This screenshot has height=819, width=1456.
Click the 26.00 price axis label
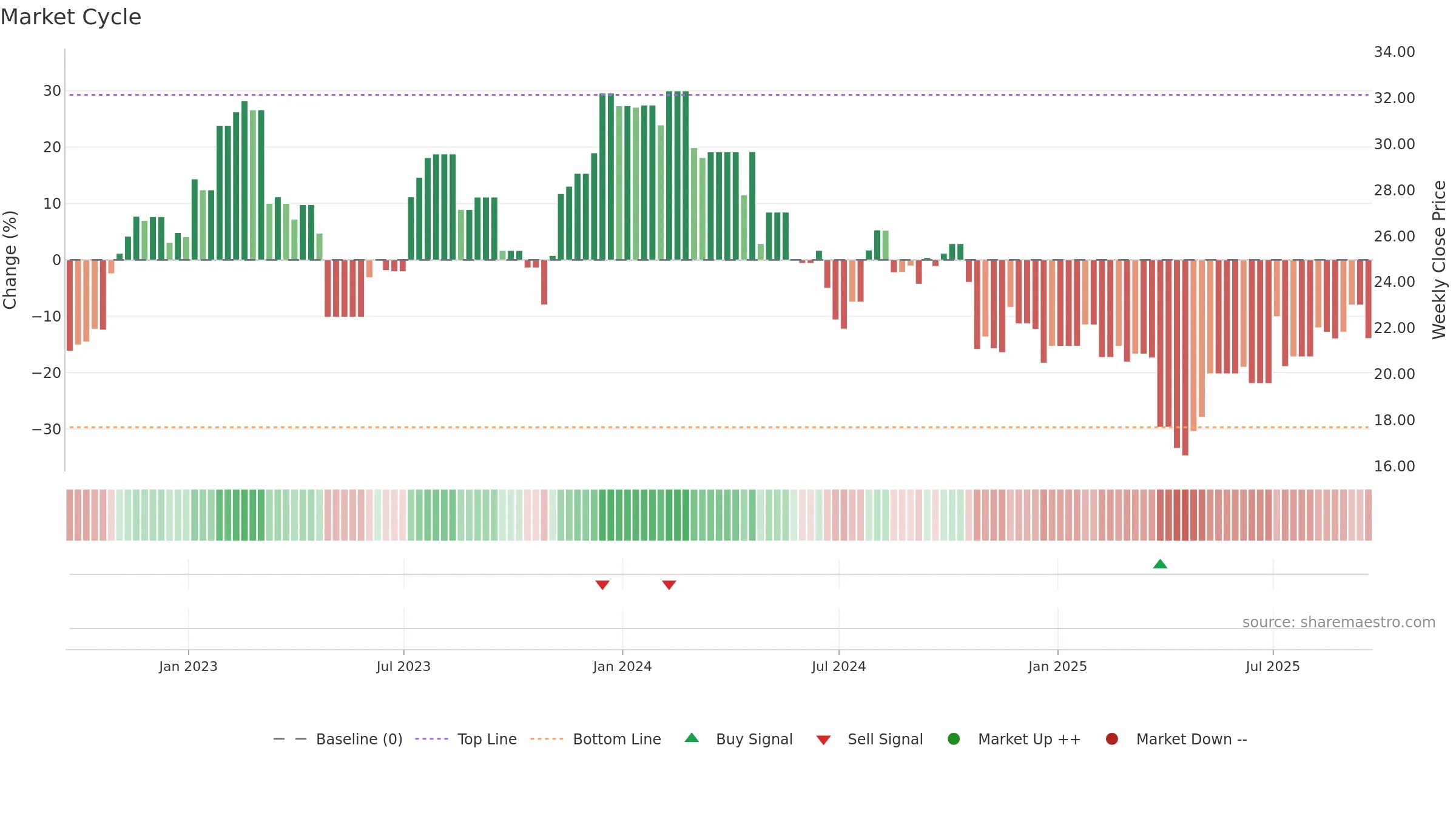click(1394, 237)
